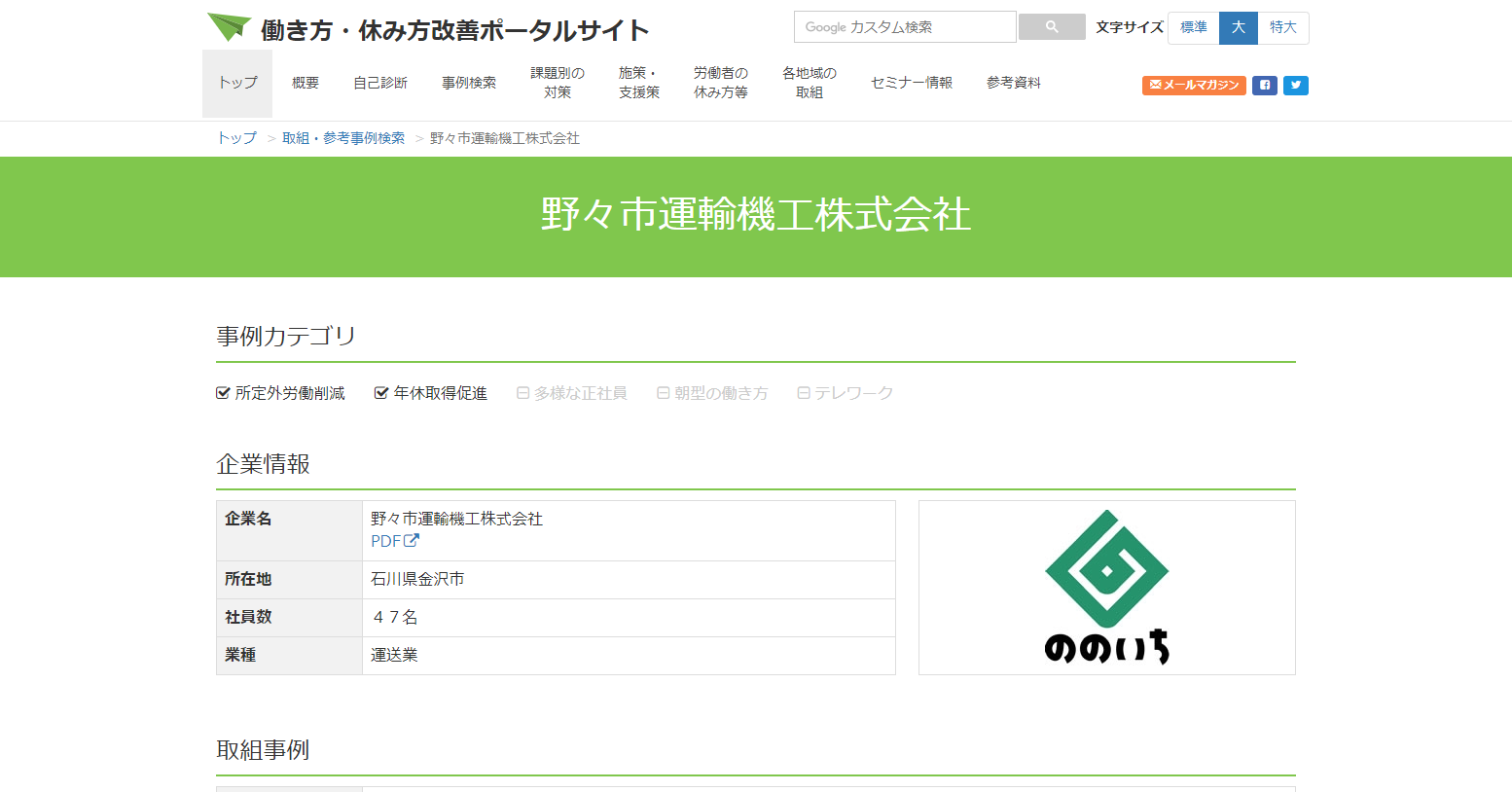Open the Twitter share icon
Viewport: 1512px width, 792px height.
1295,85
